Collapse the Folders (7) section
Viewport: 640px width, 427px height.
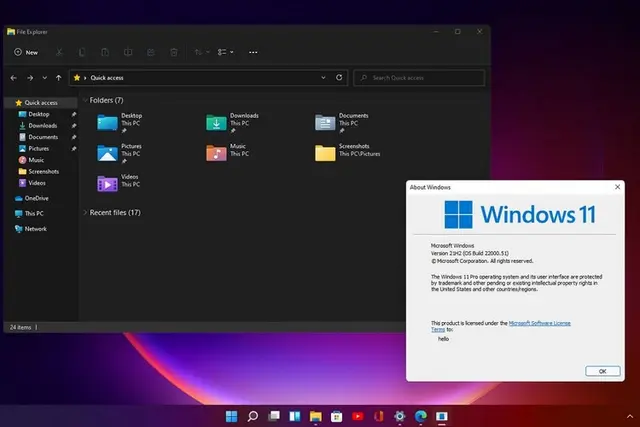click(x=85, y=100)
